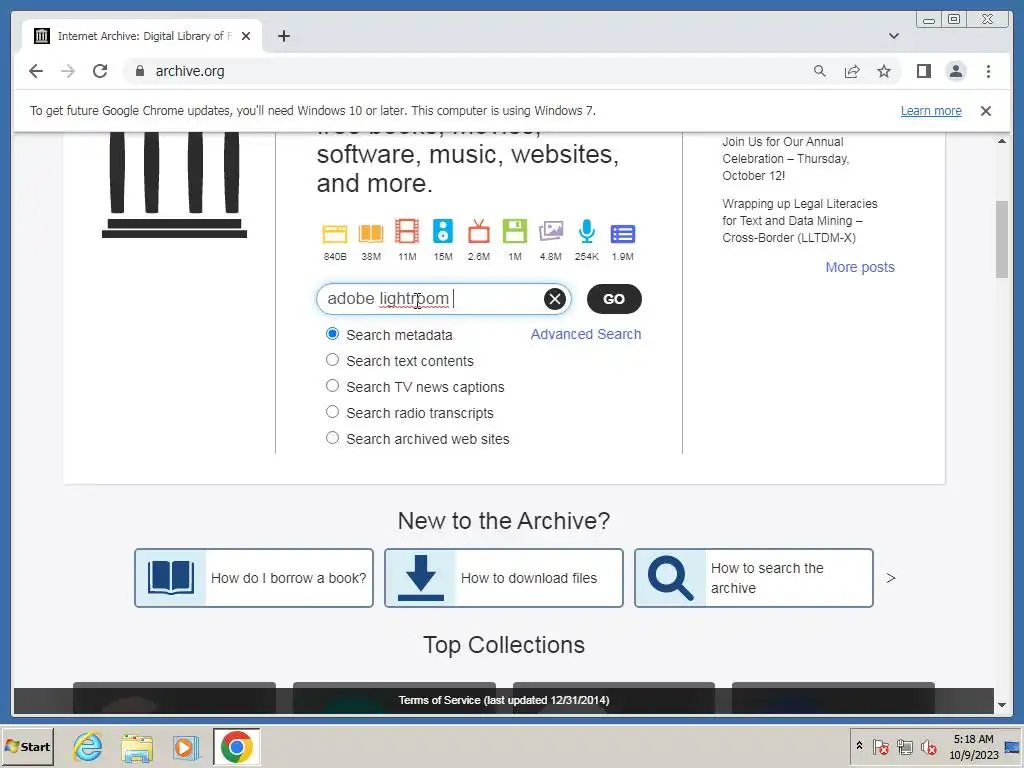The image size is (1024, 768).
Task: Click the address bar search zoom icon
Action: point(820,71)
